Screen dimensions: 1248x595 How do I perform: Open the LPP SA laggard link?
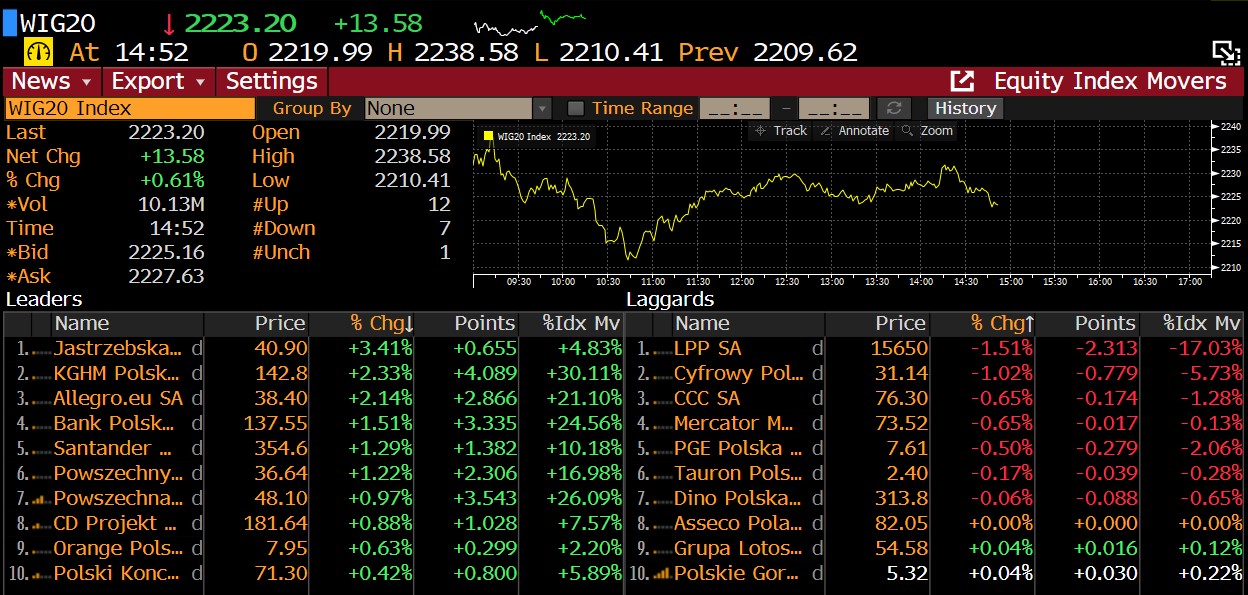708,349
